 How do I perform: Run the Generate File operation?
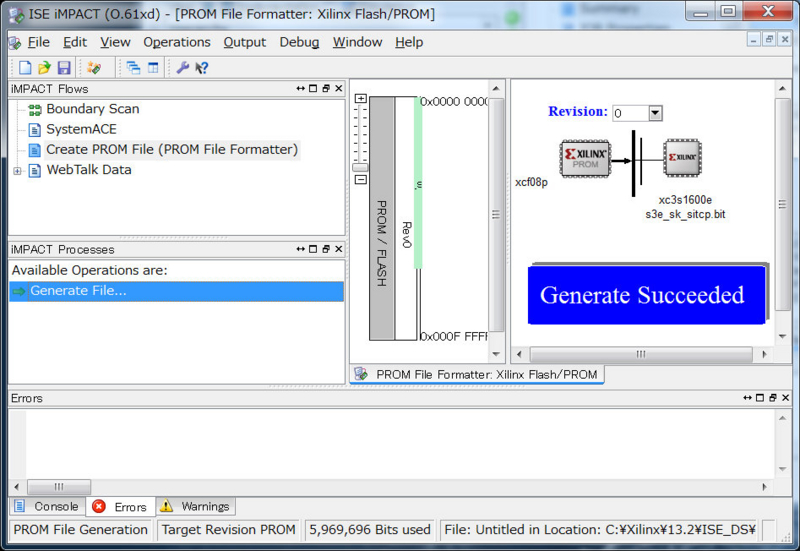pyautogui.click(x=176, y=291)
